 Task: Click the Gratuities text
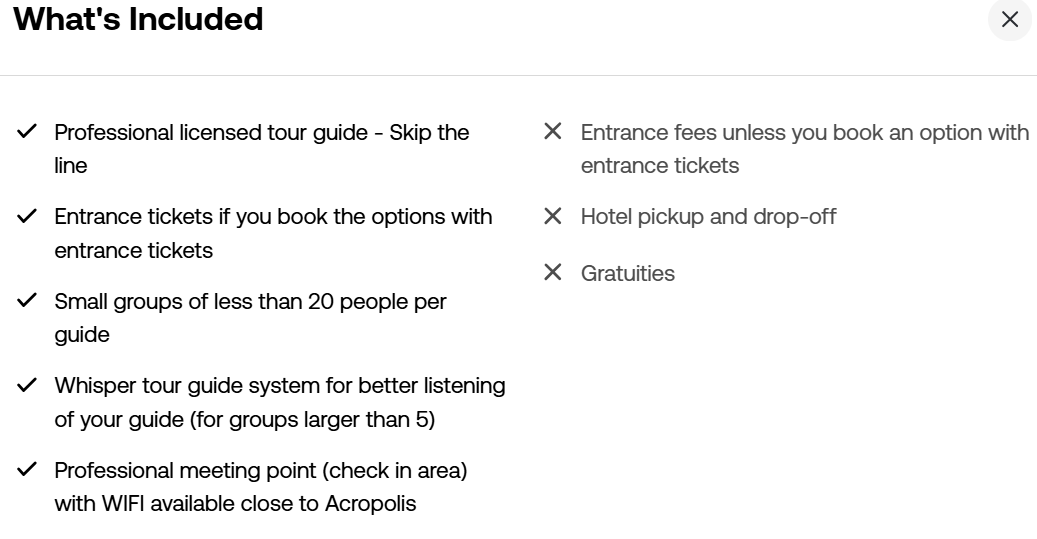click(x=627, y=273)
